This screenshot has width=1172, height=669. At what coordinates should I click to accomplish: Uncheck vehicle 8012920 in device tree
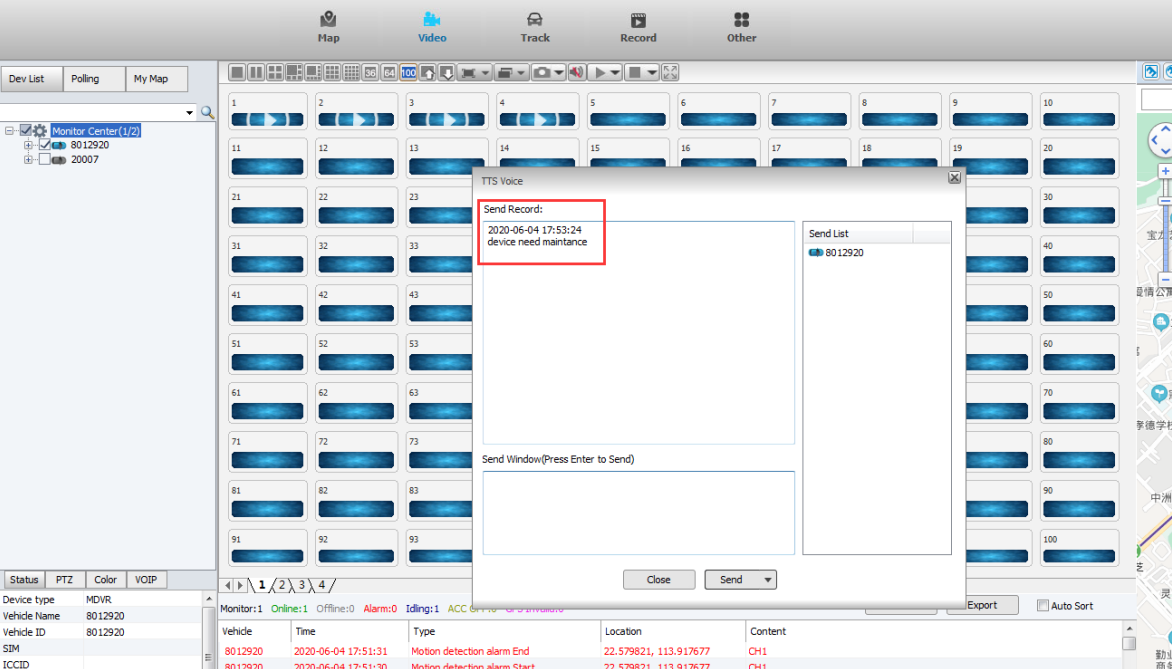45,145
